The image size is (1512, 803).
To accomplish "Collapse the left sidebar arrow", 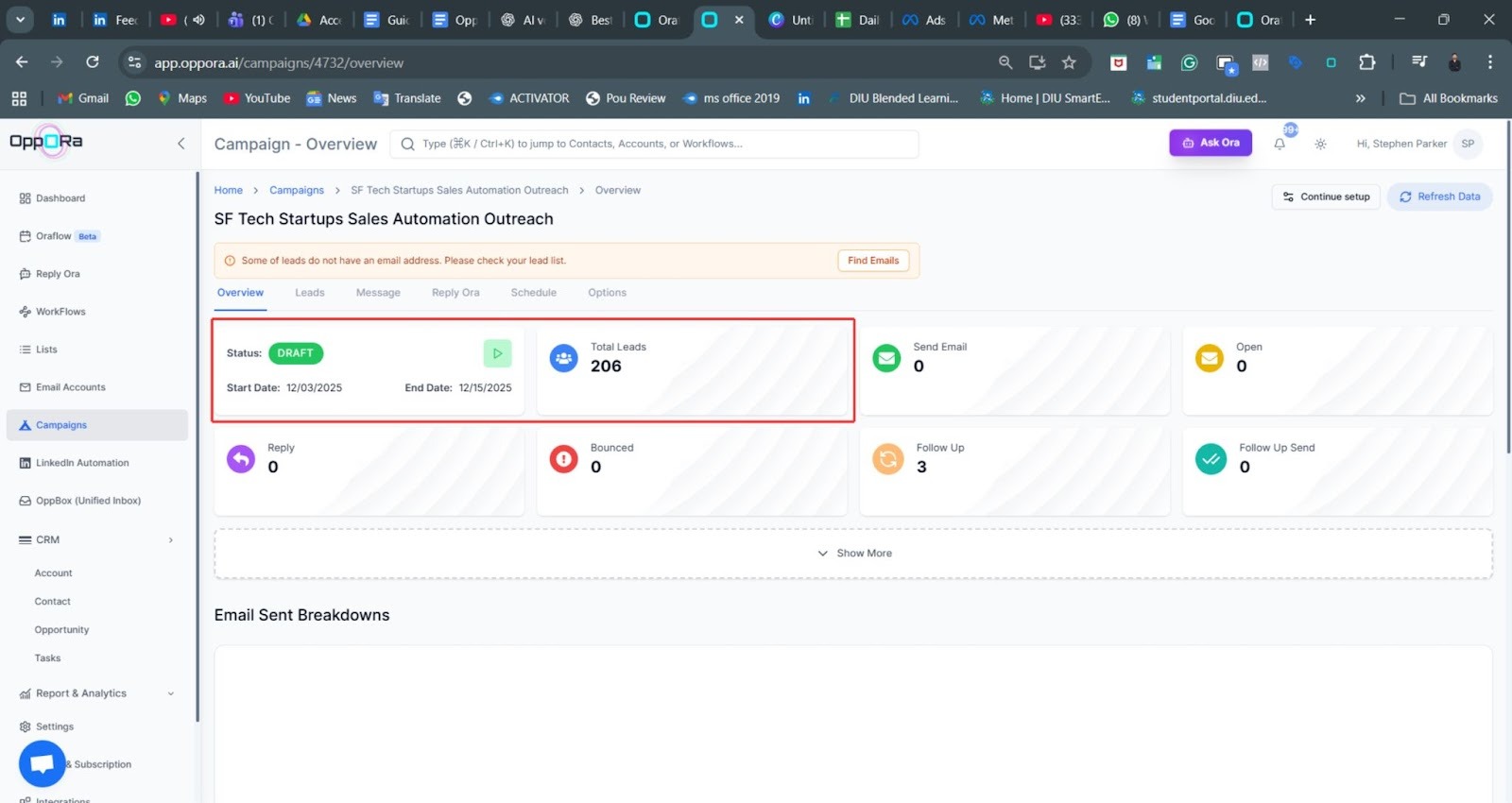I will click(x=180, y=144).
